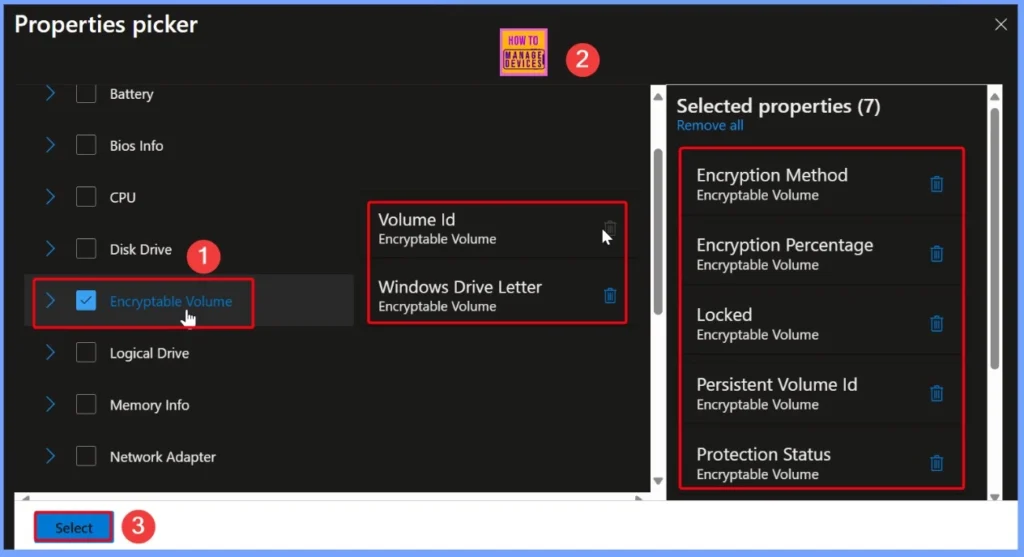Click the Remove all link

tap(710, 125)
